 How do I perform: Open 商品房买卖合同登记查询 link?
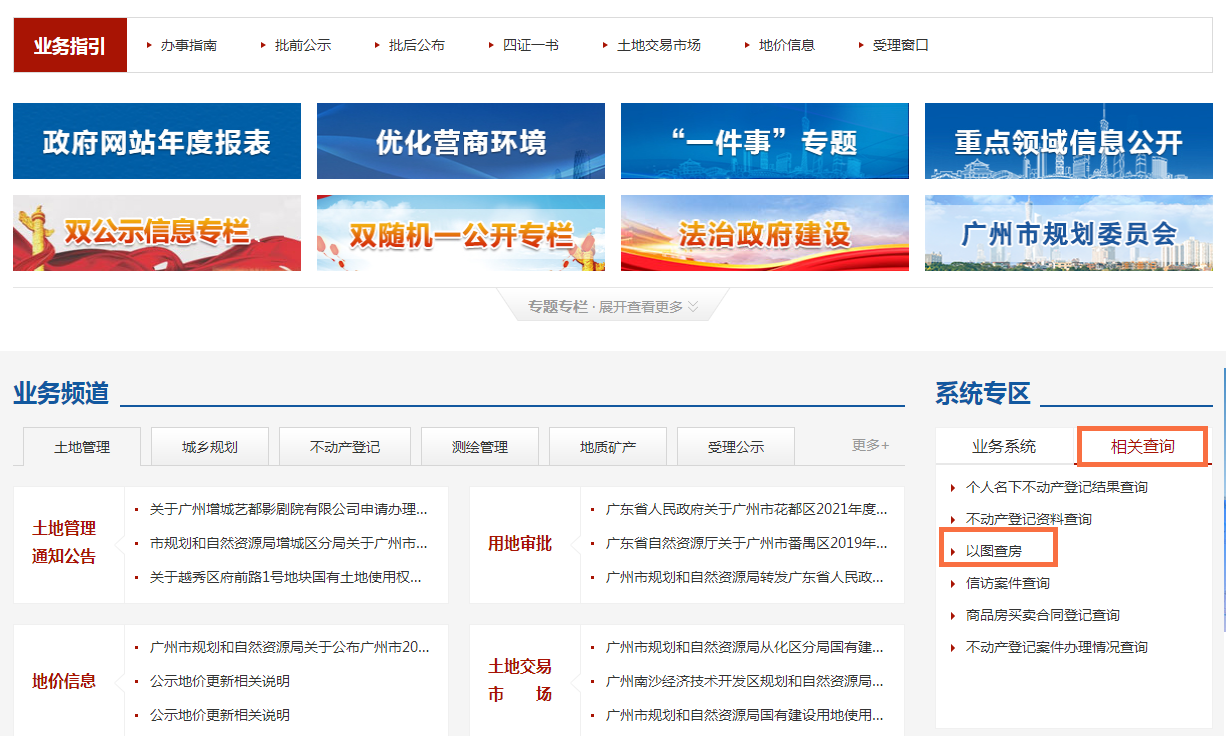click(1042, 615)
